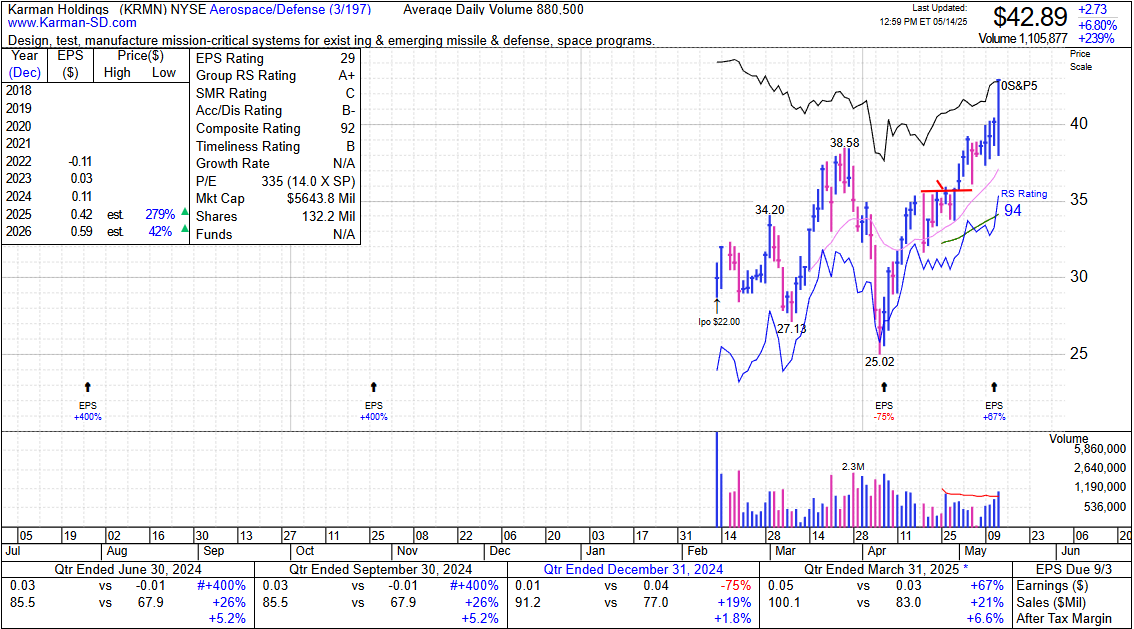Click the Average Daily Volume 880,500 text
Image resolution: width=1134 pixels, height=629 pixels.
pyautogui.click(x=493, y=9)
